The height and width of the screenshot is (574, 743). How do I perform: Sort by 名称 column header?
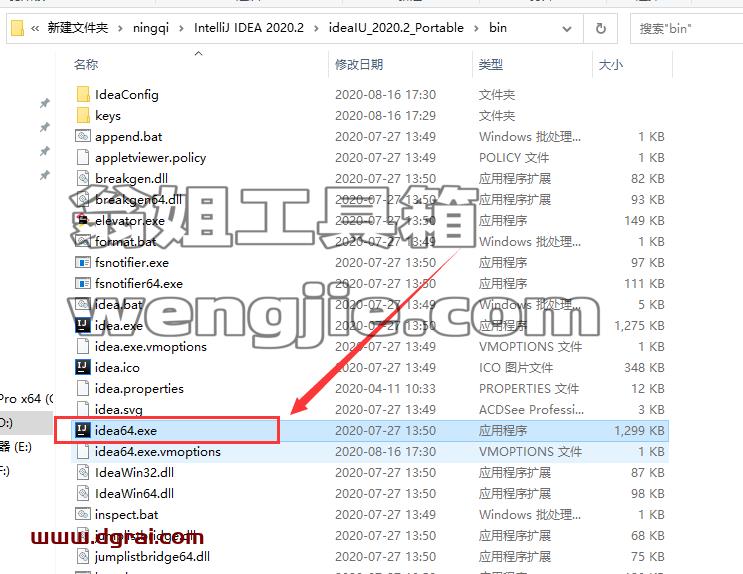(86, 64)
